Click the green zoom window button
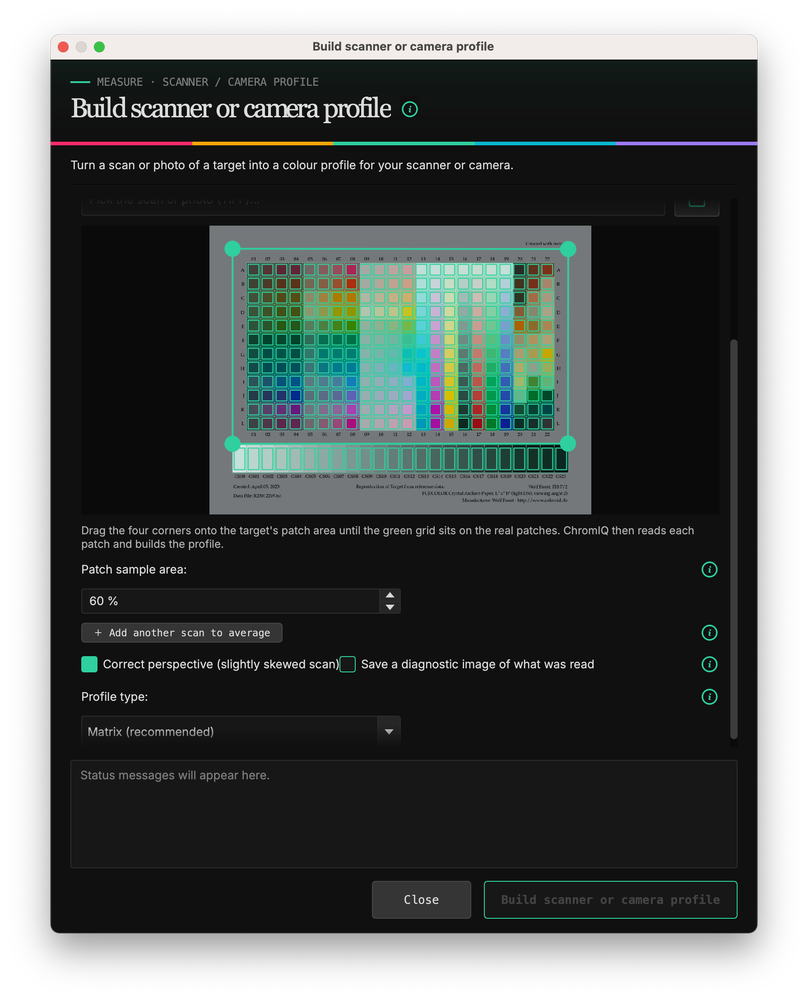Image resolution: width=808 pixels, height=1000 pixels. (x=99, y=47)
